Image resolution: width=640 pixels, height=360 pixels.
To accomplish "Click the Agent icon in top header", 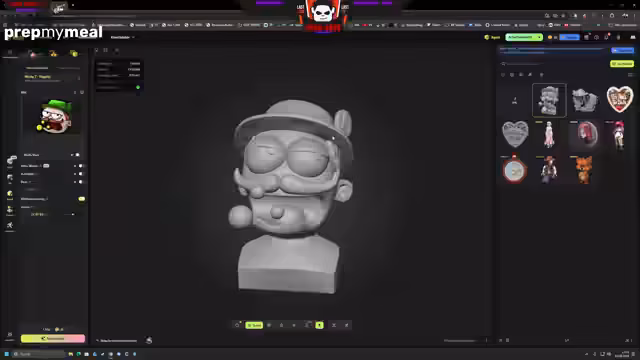I will coord(492,37).
